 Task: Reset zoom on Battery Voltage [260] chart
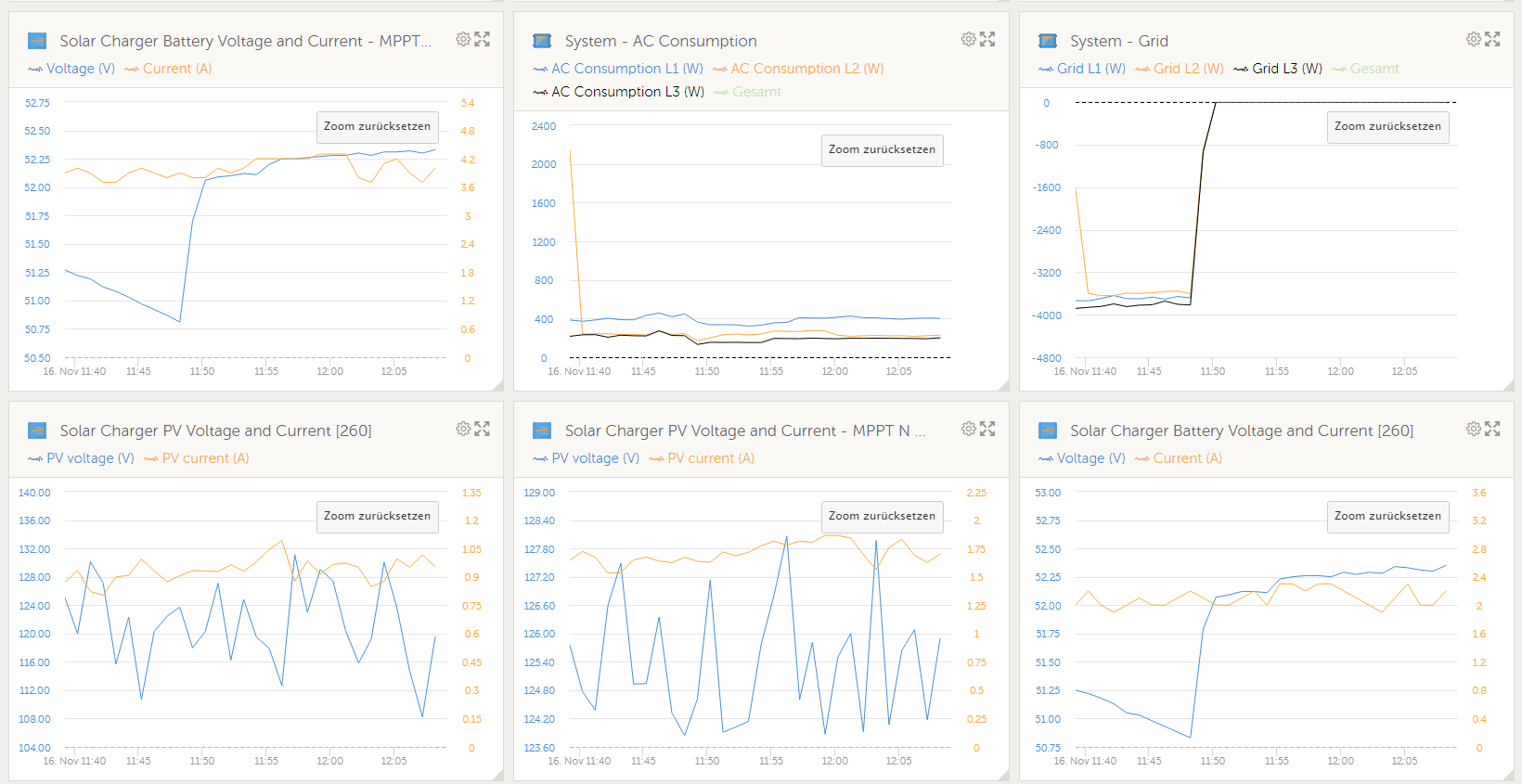[1387, 517]
